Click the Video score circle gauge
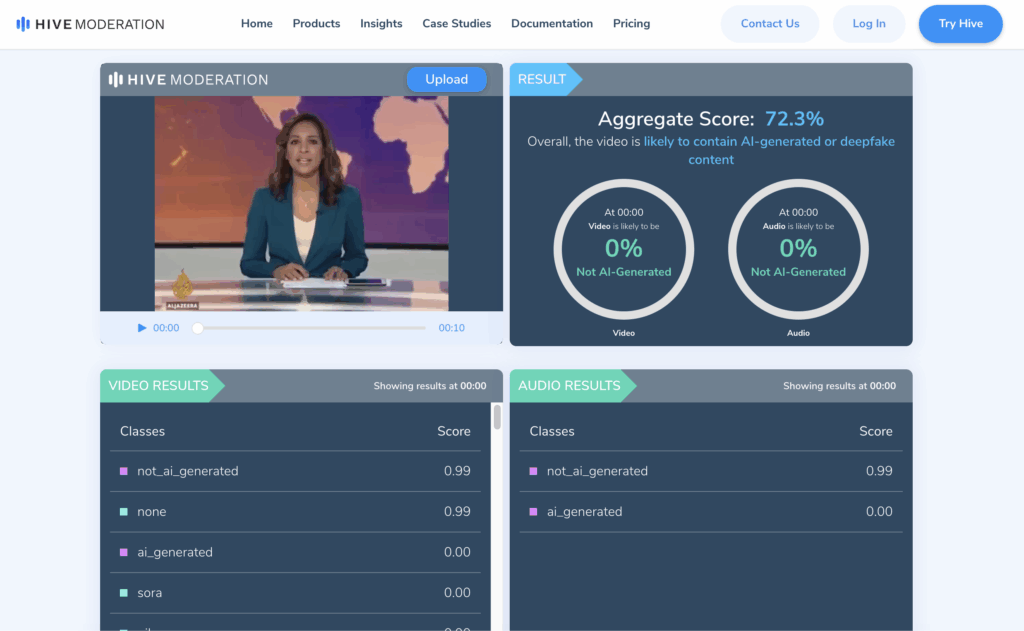The image size is (1024, 631). point(623,249)
